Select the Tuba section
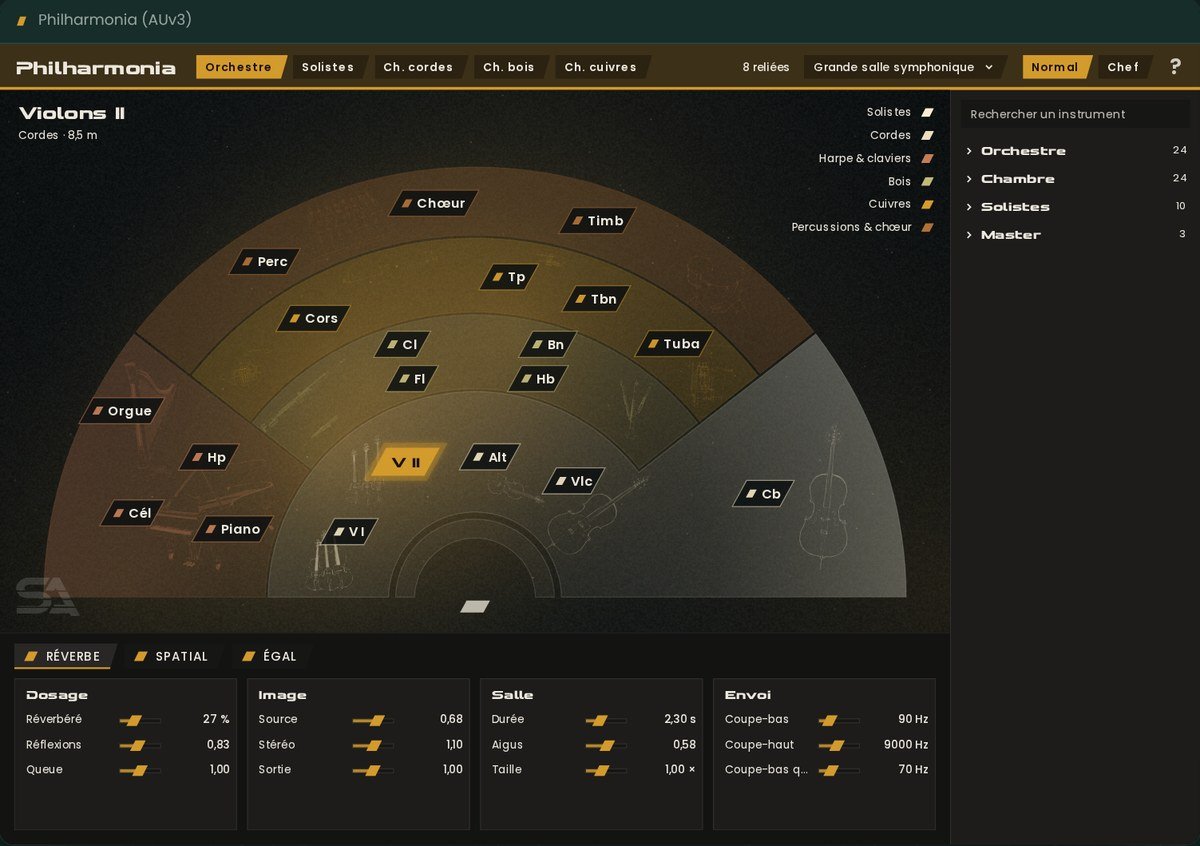This screenshot has width=1200, height=846. pyautogui.click(x=674, y=344)
